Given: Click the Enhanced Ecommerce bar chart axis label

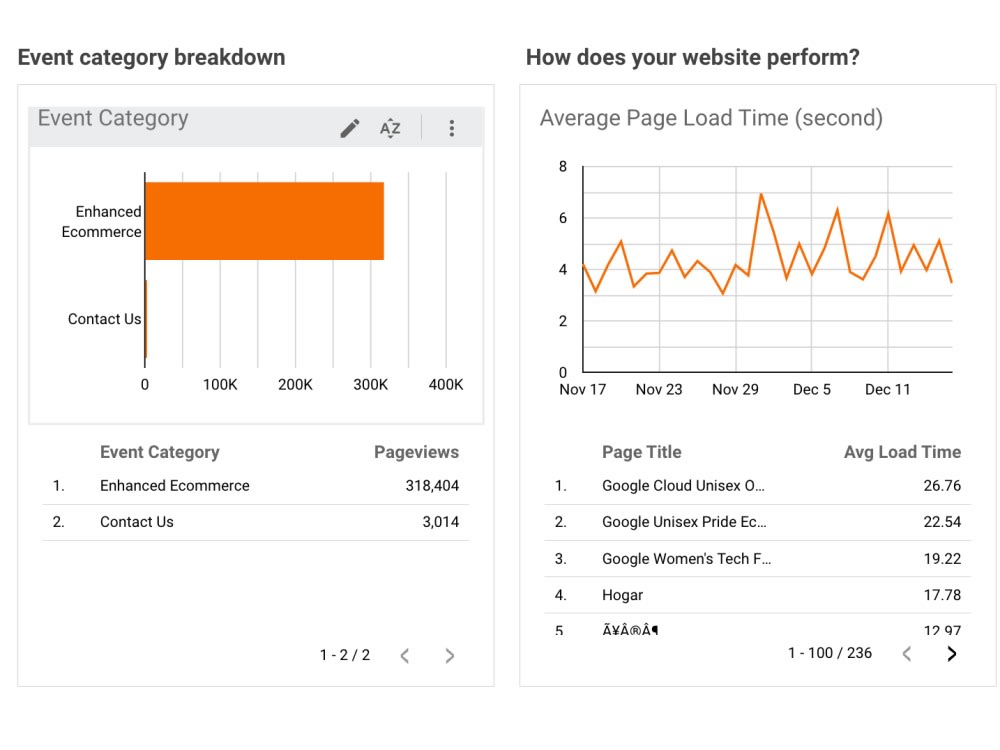Looking at the screenshot, I should [101, 222].
